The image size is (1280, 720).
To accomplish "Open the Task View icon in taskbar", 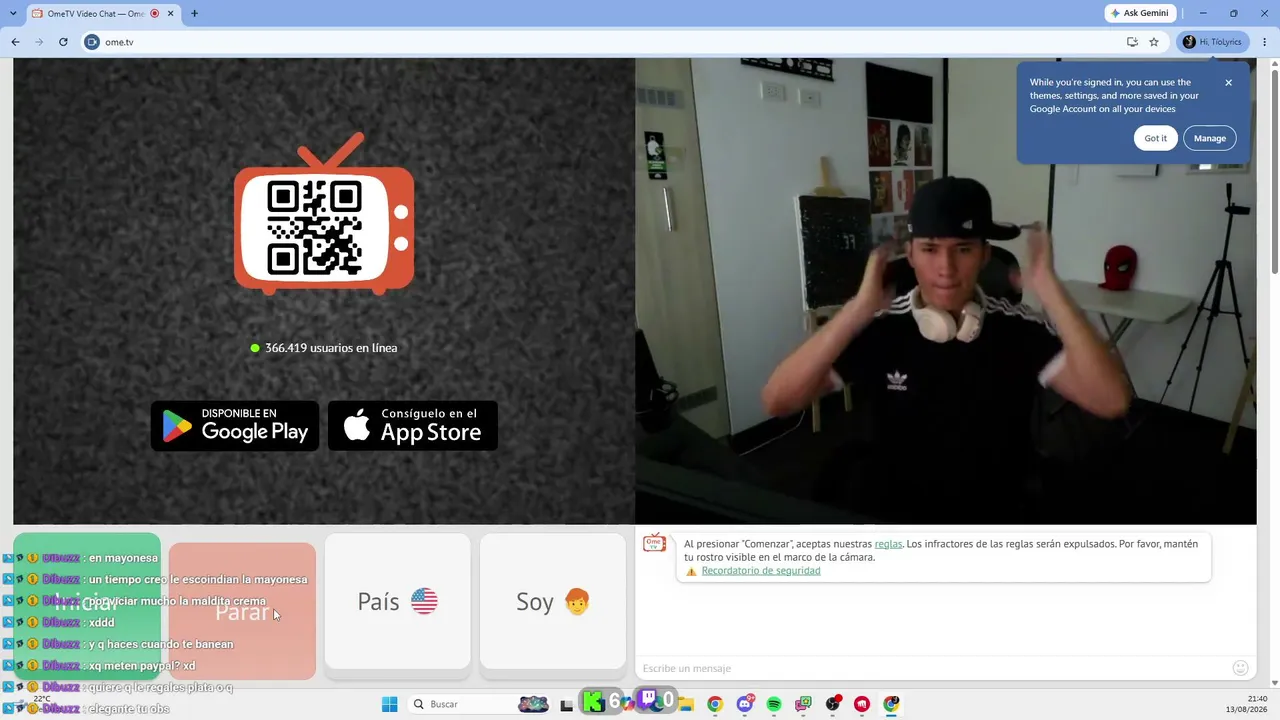I will [x=567, y=704].
